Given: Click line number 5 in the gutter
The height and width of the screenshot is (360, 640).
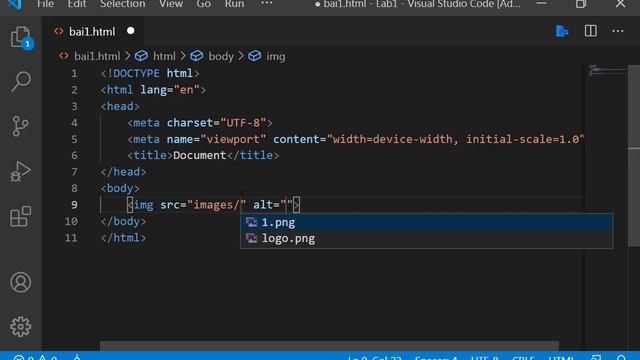Looking at the screenshot, I should pyautogui.click(x=74, y=139).
